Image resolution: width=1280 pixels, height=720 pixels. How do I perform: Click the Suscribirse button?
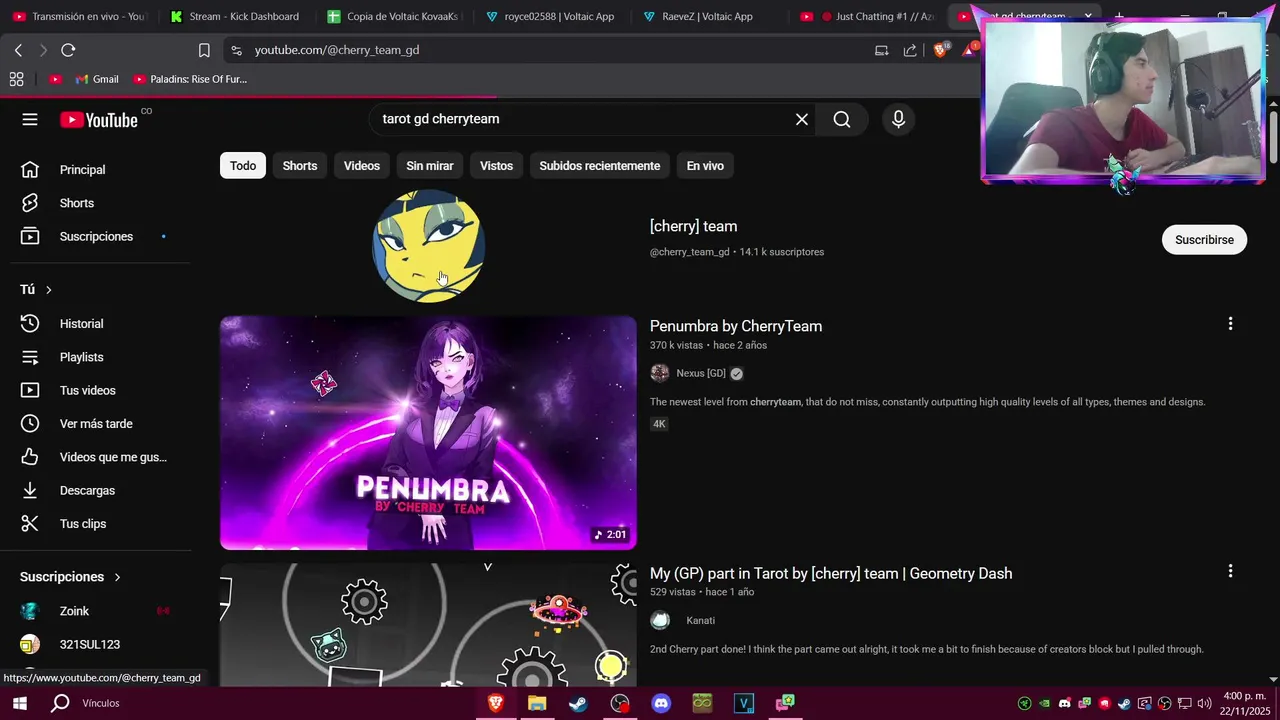[1204, 240]
